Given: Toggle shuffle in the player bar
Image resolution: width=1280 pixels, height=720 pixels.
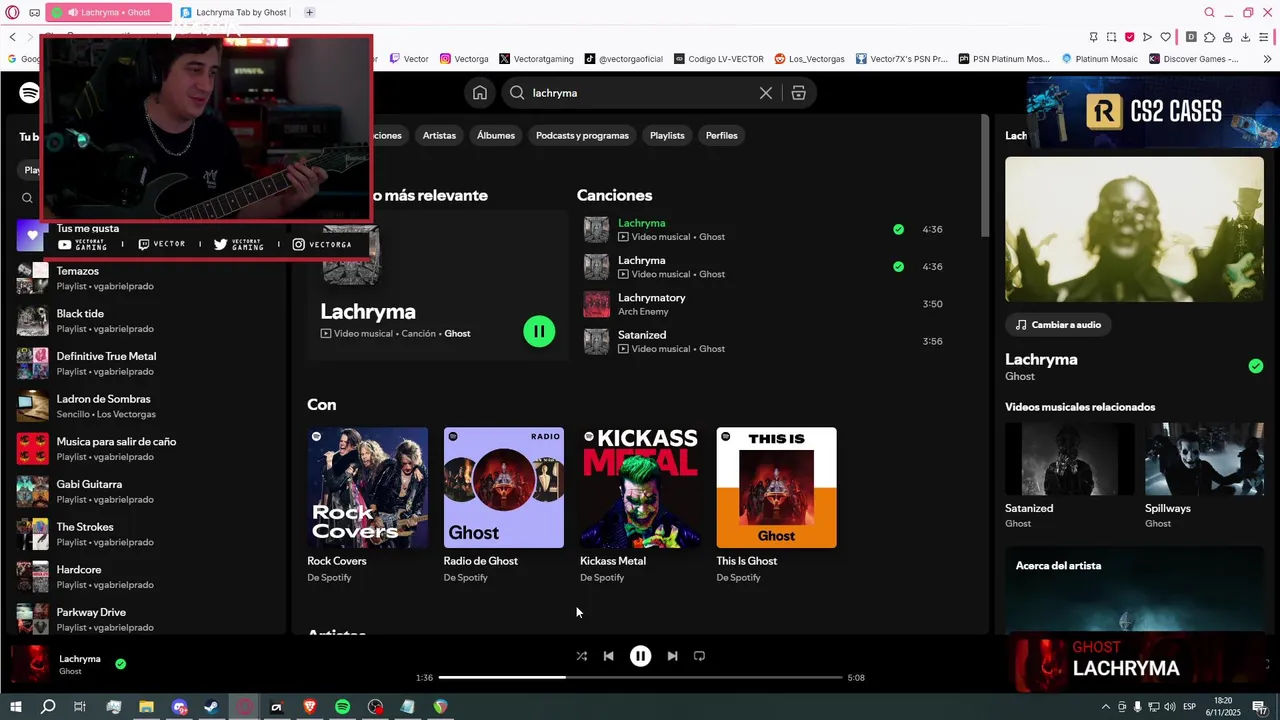Looking at the screenshot, I should click(x=581, y=656).
